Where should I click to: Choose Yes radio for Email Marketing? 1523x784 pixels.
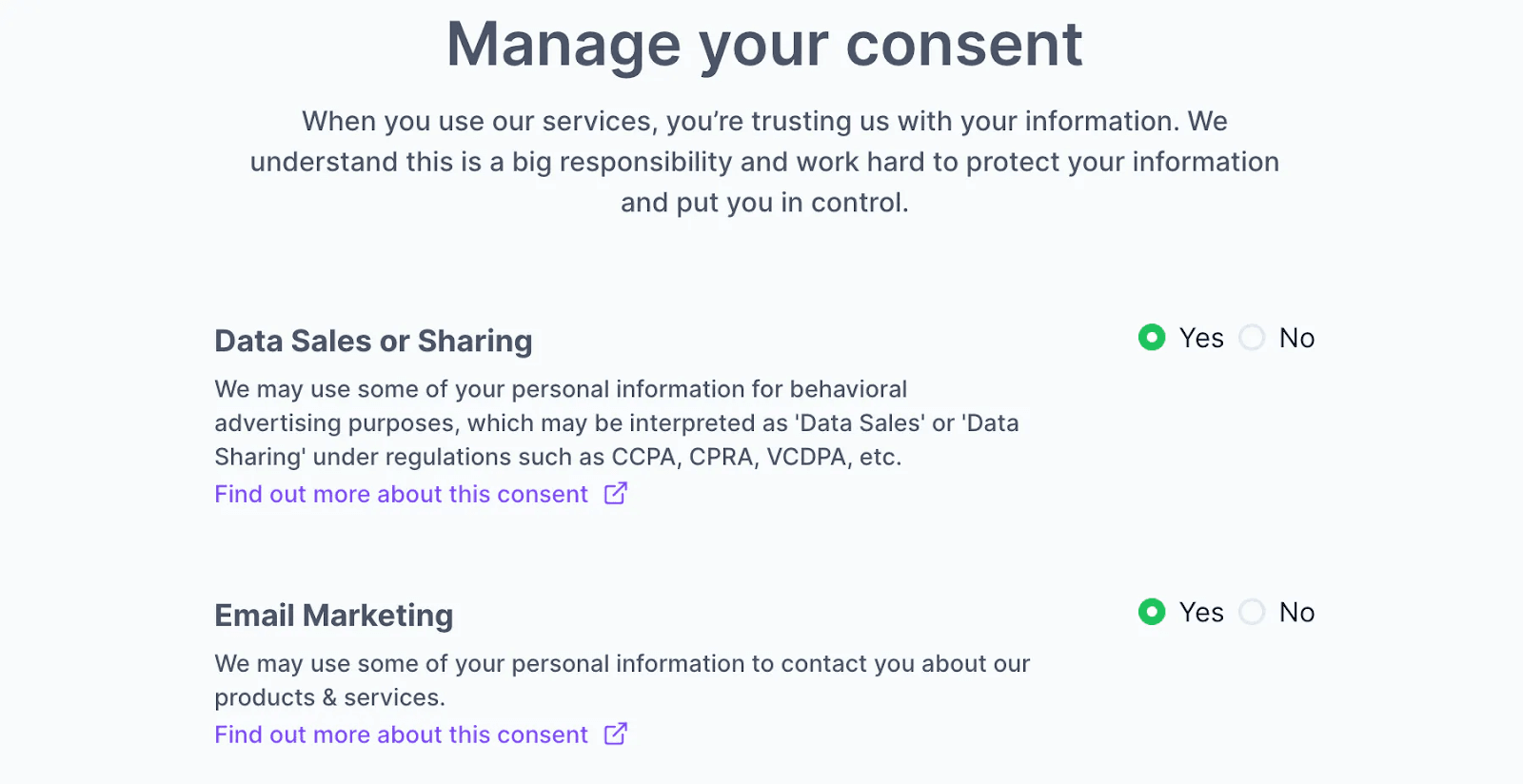click(1152, 612)
